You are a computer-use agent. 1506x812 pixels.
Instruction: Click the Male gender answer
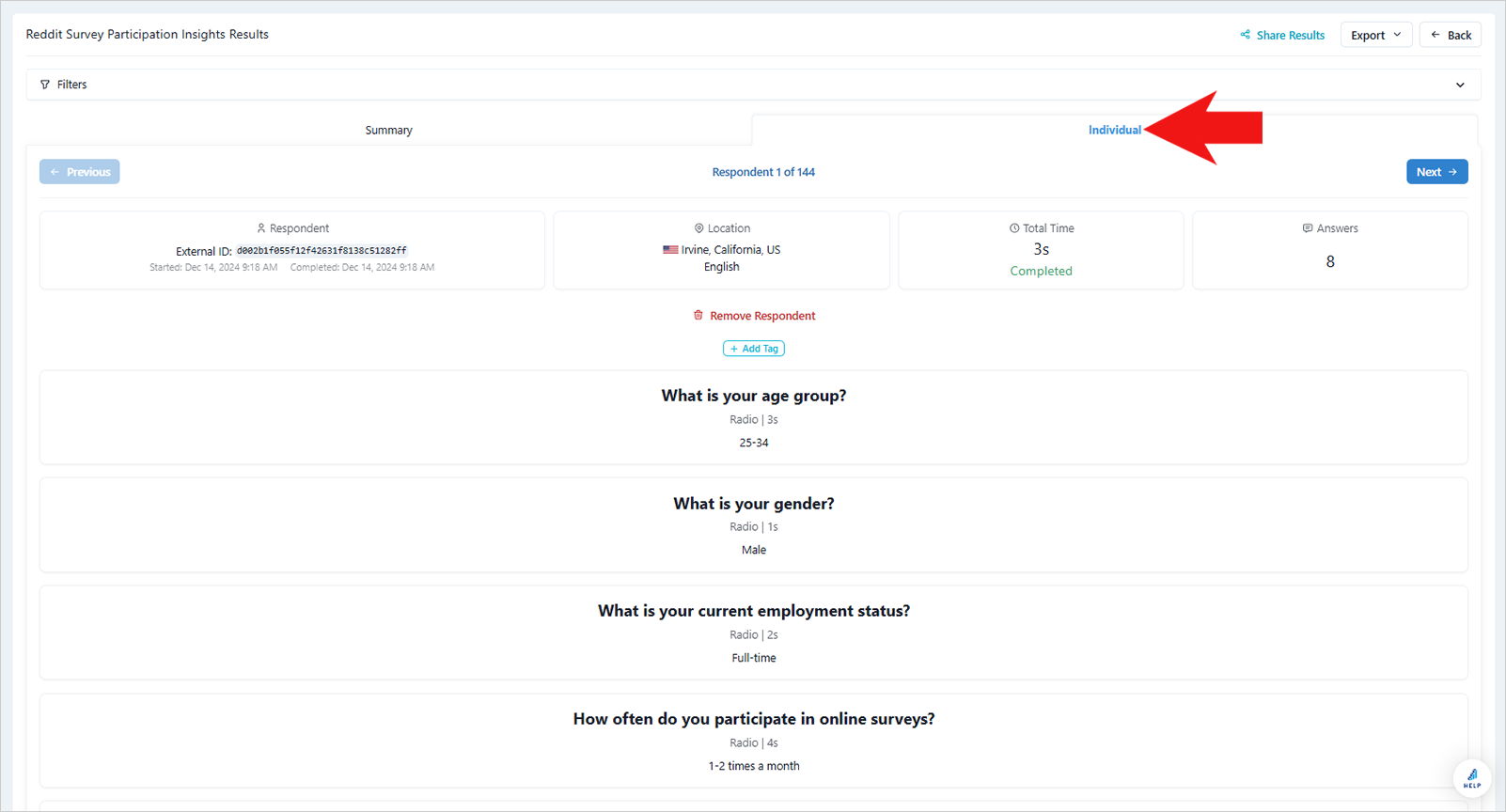coord(754,550)
